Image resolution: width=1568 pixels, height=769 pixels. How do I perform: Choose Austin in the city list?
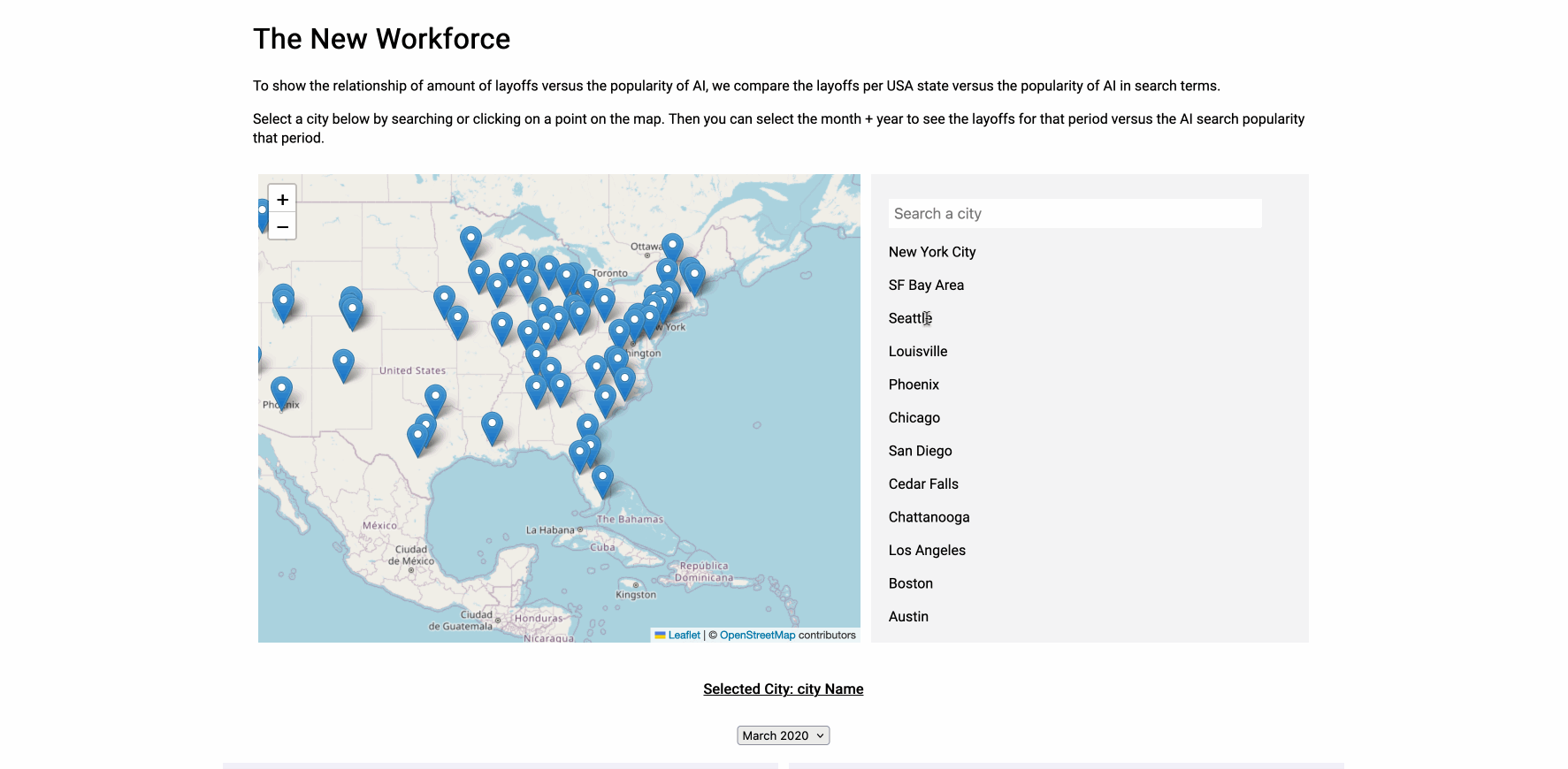(908, 617)
